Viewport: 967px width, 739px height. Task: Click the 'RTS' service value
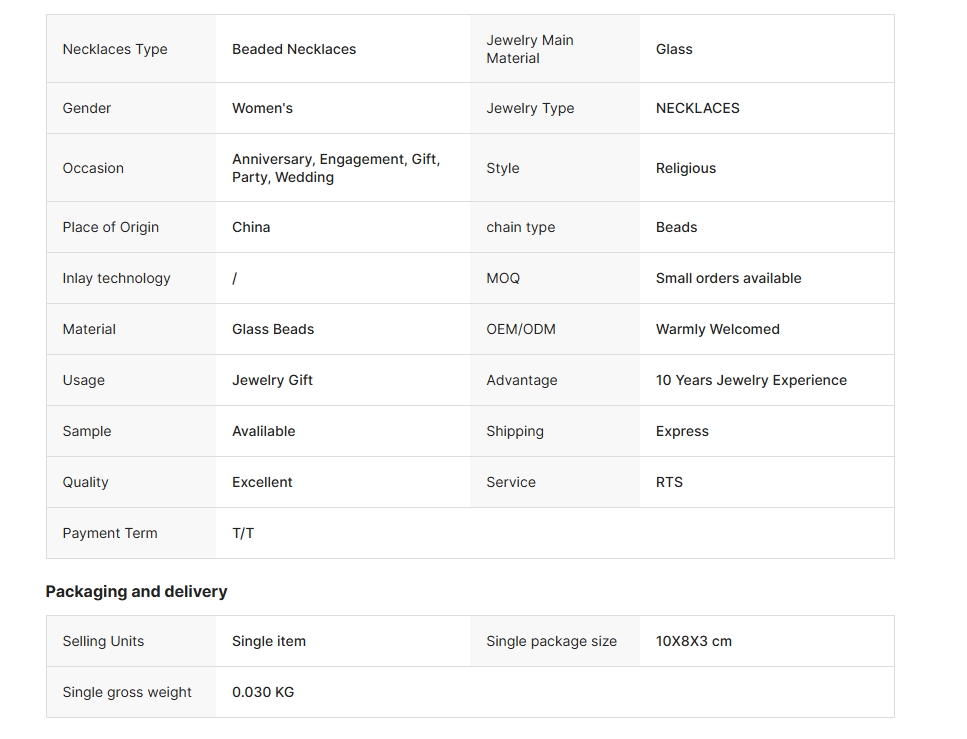point(669,482)
